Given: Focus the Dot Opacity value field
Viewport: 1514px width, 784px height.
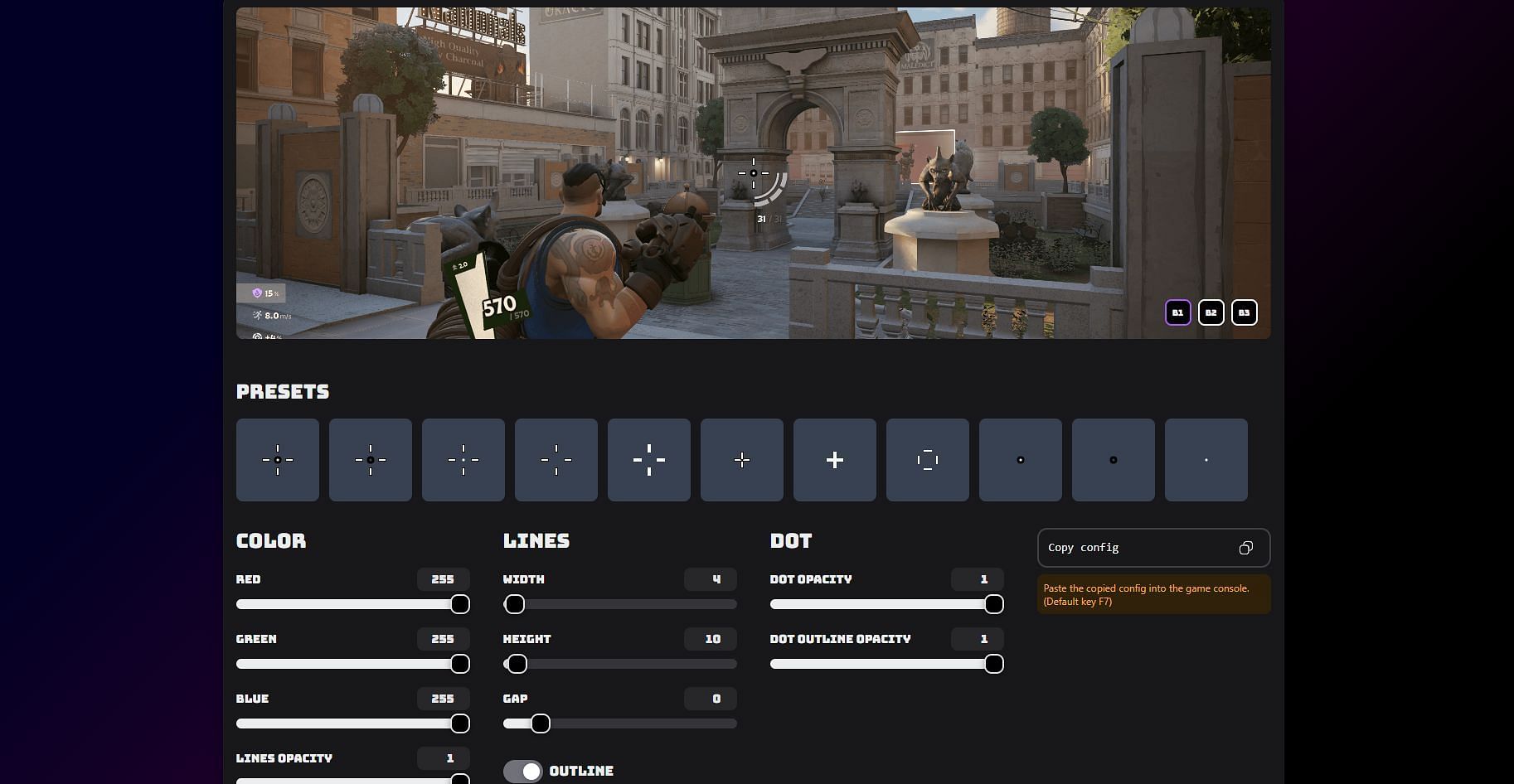Looking at the screenshot, I should [978, 579].
